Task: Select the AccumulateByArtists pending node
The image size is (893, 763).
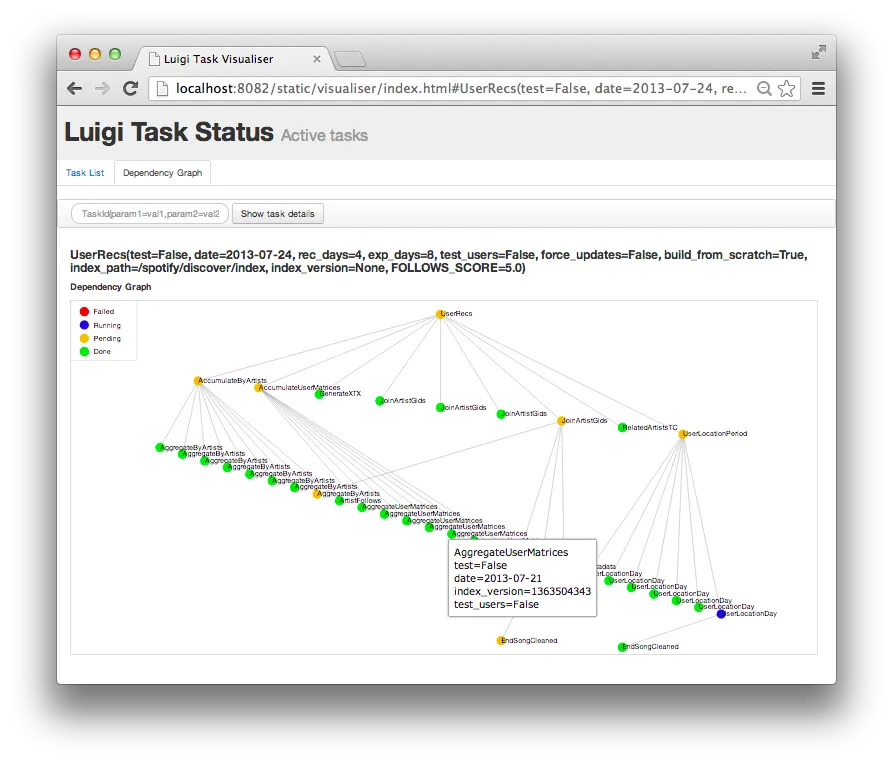Action: tap(198, 380)
